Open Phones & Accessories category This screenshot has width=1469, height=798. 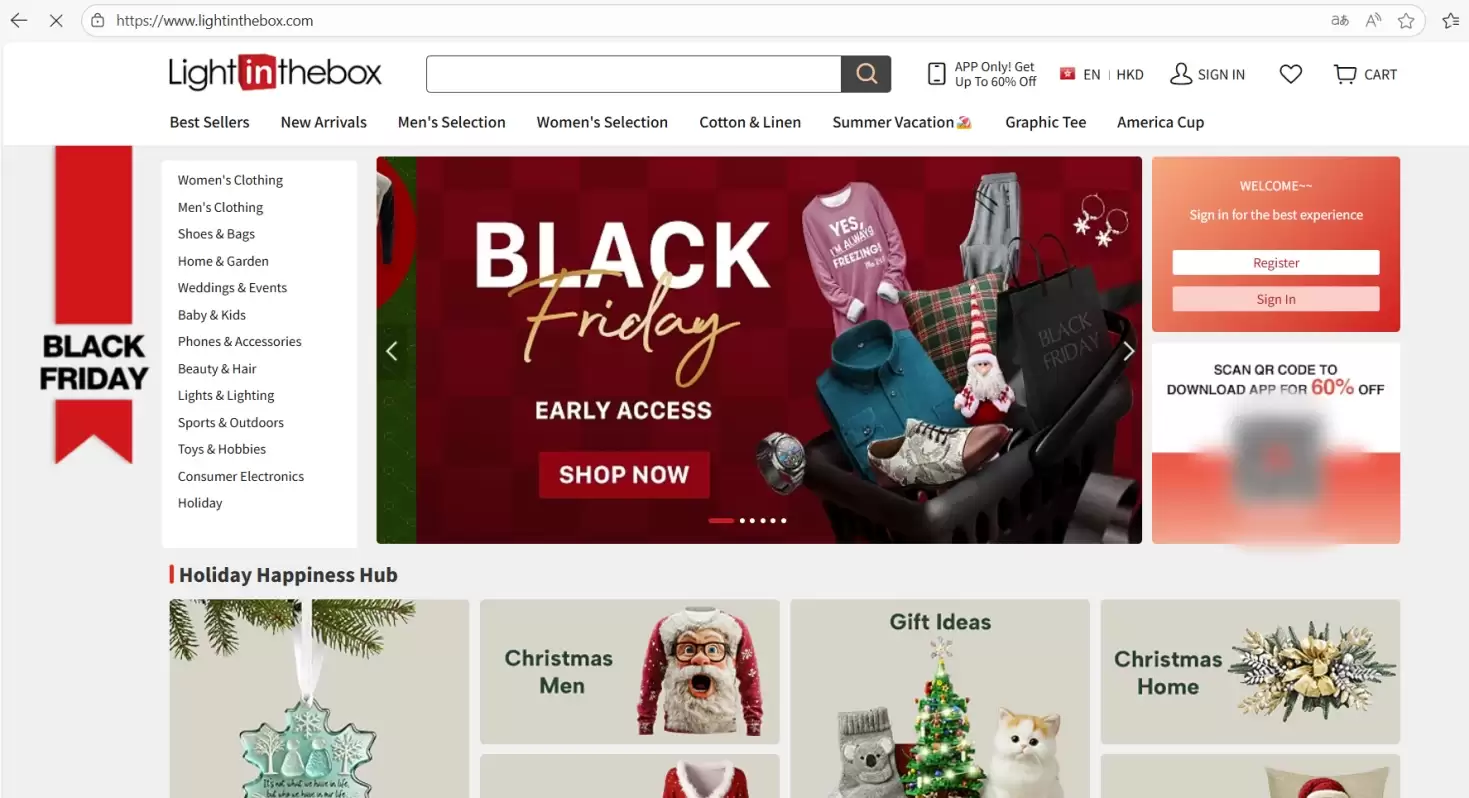coord(240,341)
